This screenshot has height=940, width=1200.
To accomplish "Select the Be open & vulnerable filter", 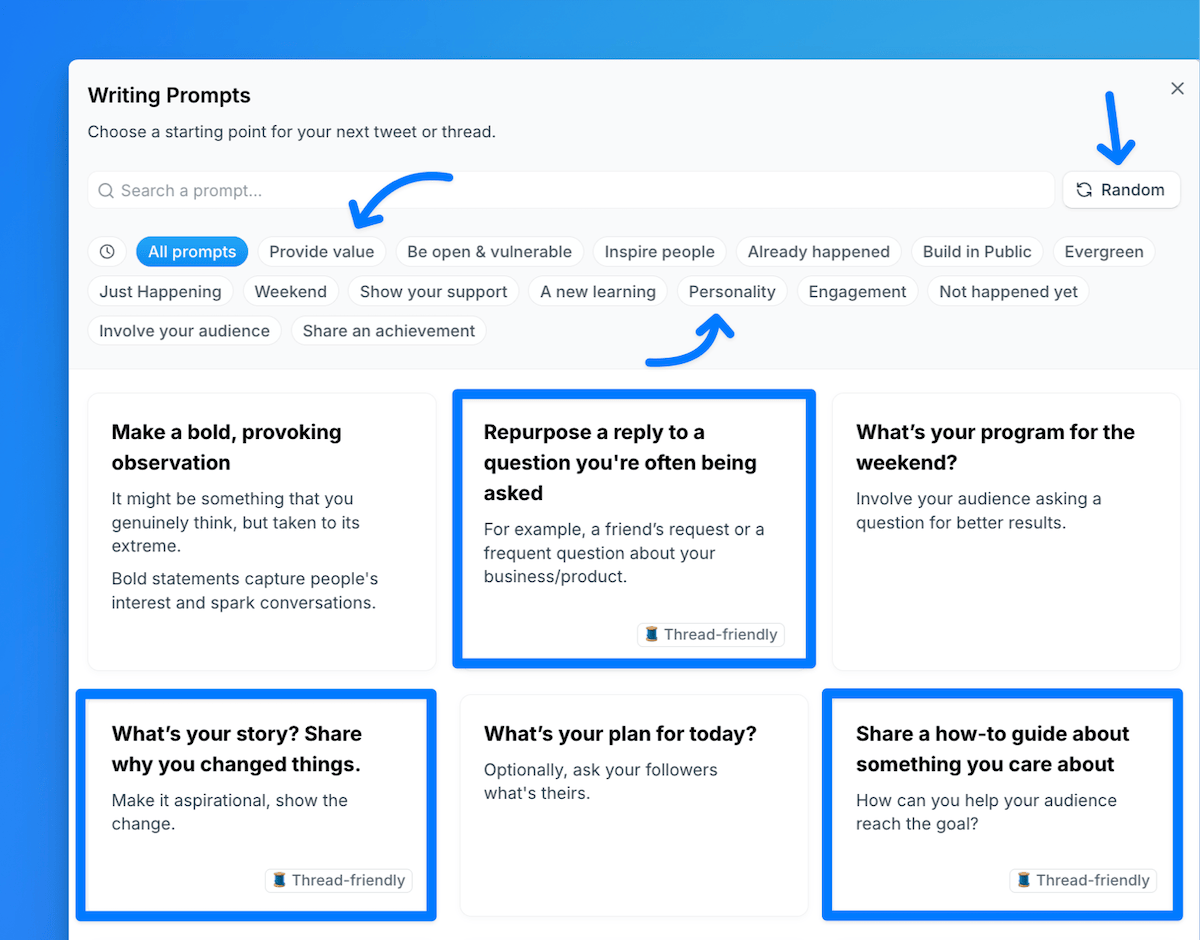I will [x=489, y=252].
